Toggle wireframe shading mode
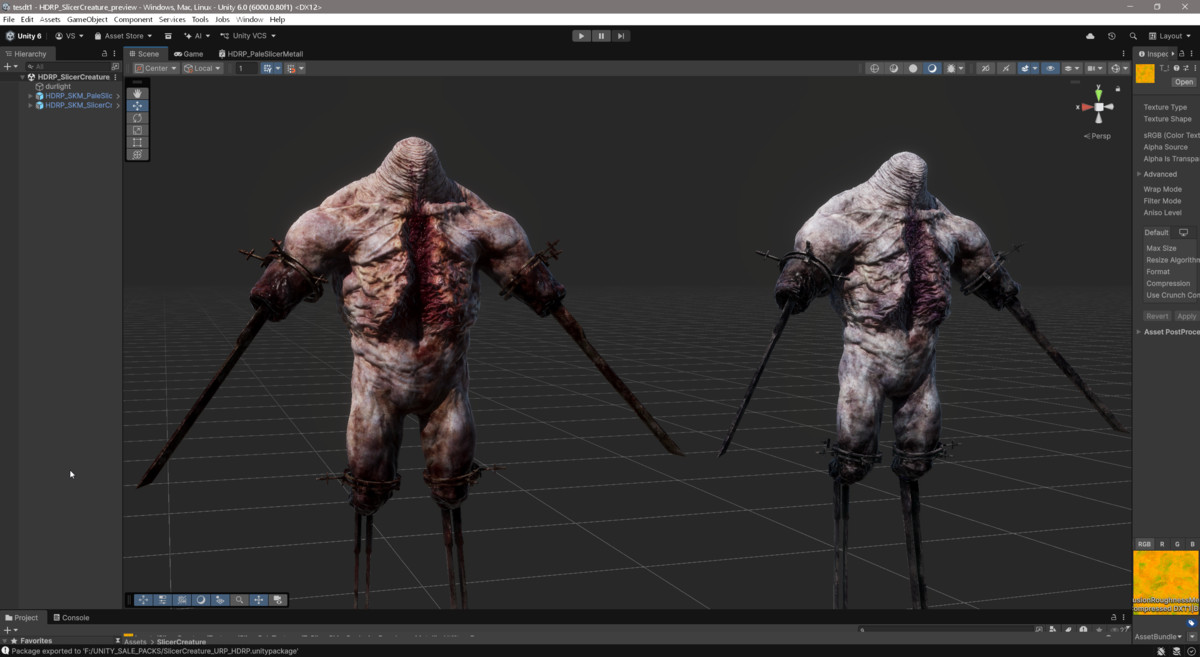1200x657 pixels. click(875, 68)
